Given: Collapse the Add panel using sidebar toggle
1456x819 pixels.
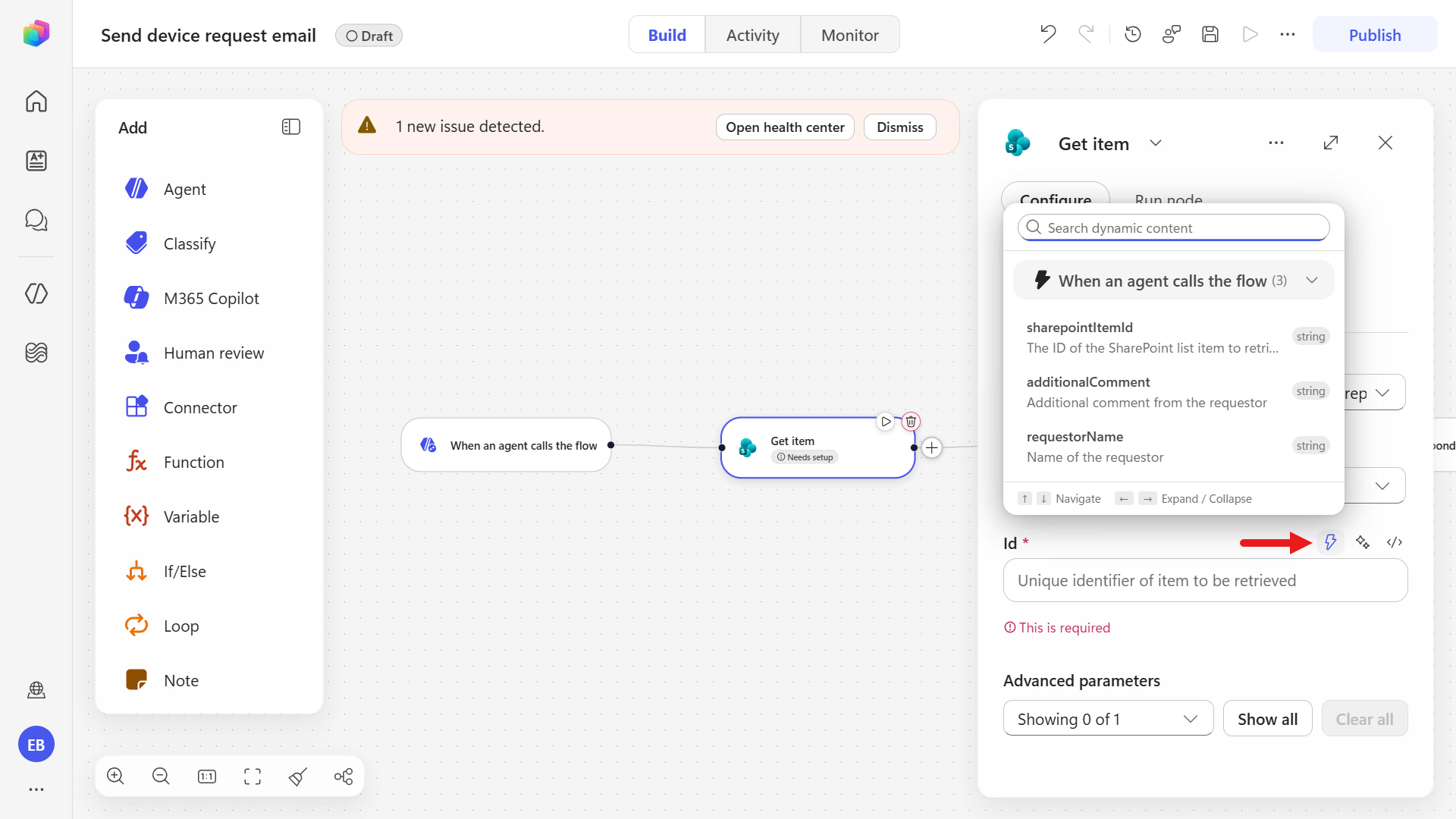Looking at the screenshot, I should 291,127.
